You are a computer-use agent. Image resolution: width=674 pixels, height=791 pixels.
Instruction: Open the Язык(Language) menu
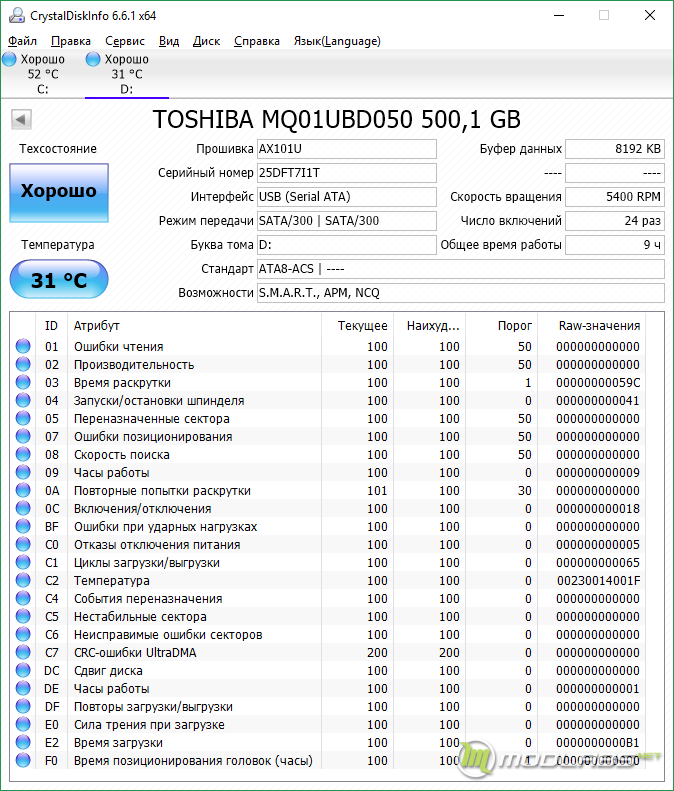pos(336,41)
